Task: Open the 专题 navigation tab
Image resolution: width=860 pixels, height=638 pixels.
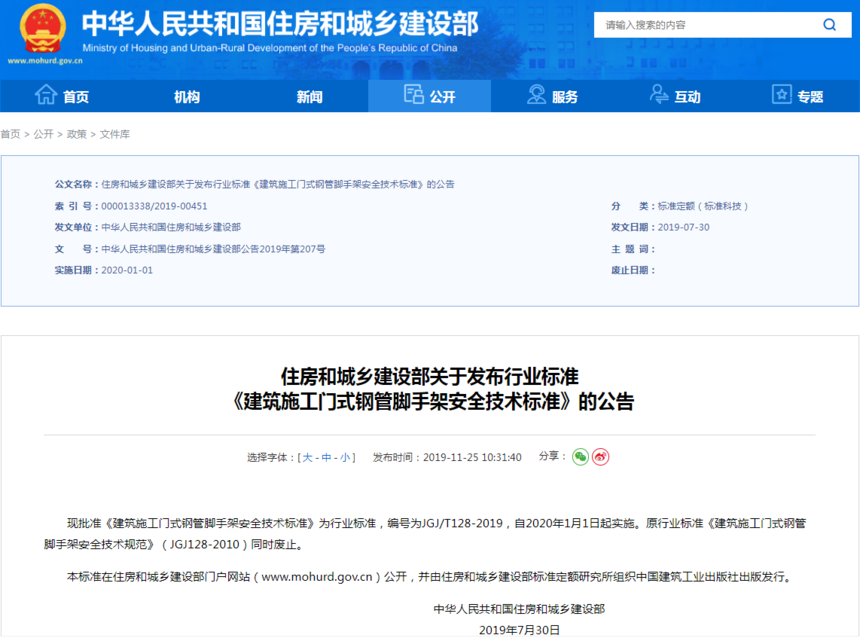Action: pyautogui.click(x=798, y=97)
